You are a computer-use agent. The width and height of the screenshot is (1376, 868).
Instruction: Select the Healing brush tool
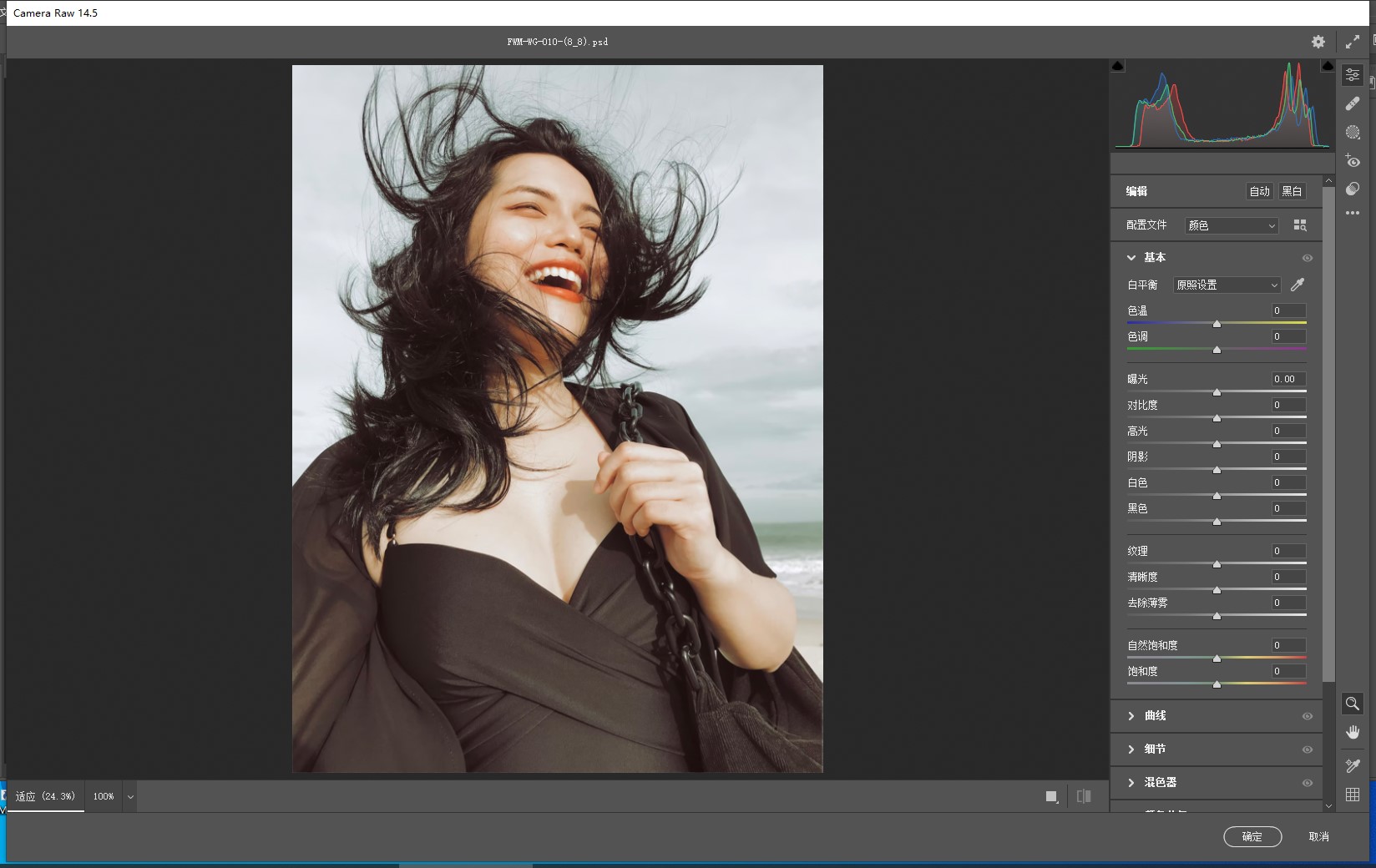point(1353,103)
